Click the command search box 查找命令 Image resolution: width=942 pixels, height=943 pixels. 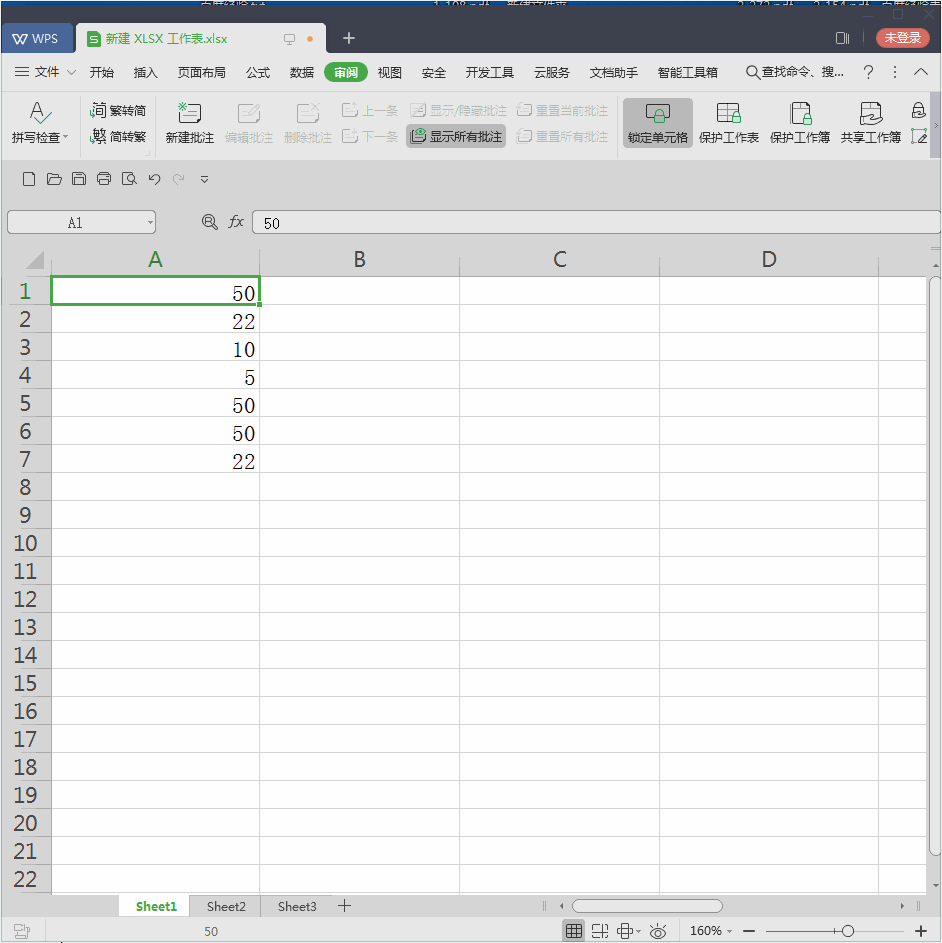pyautogui.click(x=795, y=72)
